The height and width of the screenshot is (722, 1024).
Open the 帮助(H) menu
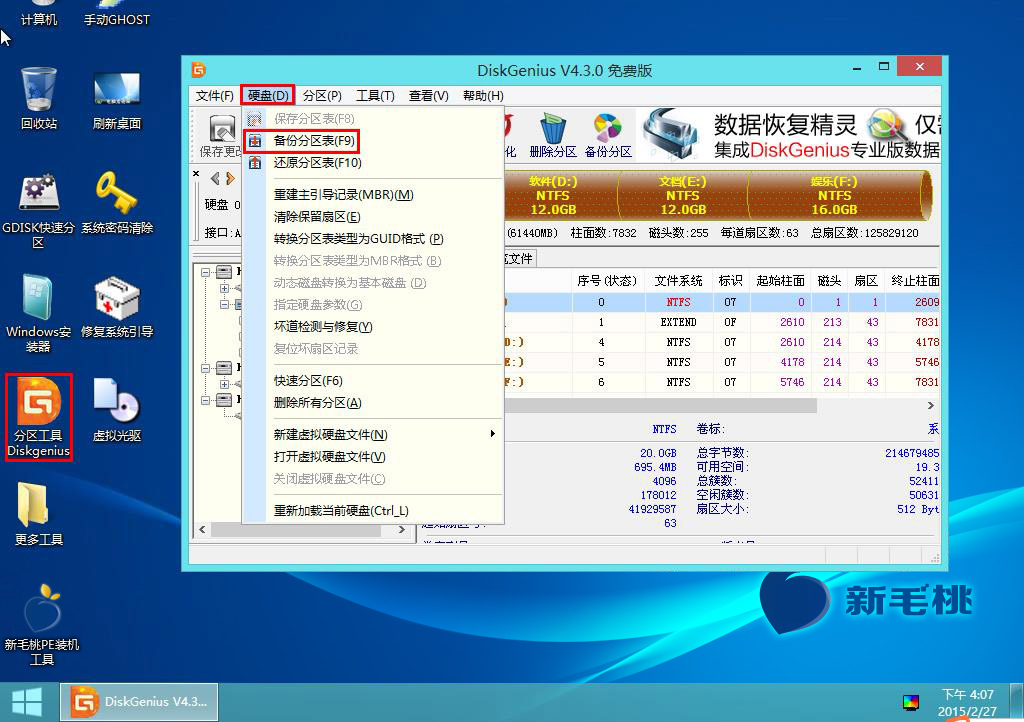pos(483,96)
